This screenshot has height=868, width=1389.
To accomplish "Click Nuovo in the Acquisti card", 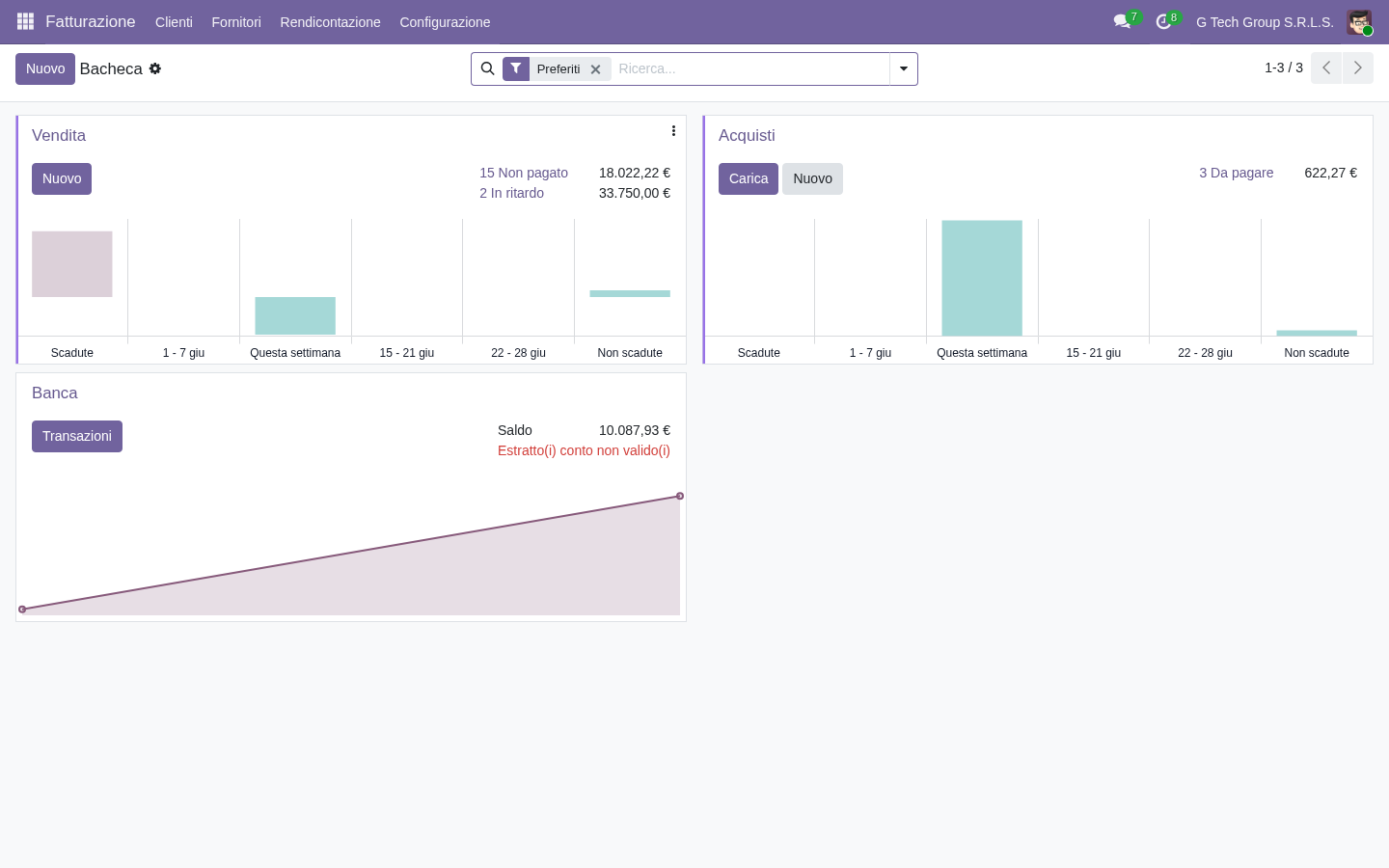I will 812,178.
